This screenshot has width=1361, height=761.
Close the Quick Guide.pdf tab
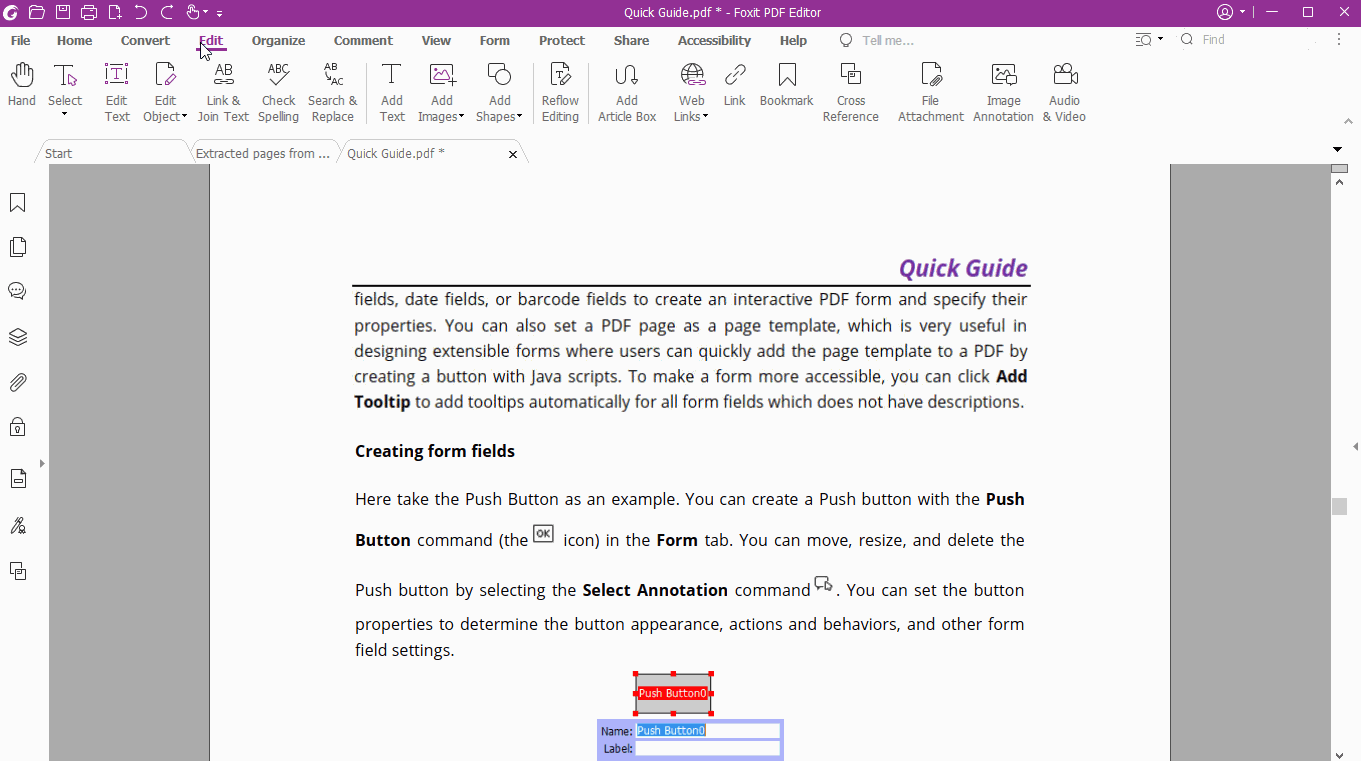pos(513,154)
